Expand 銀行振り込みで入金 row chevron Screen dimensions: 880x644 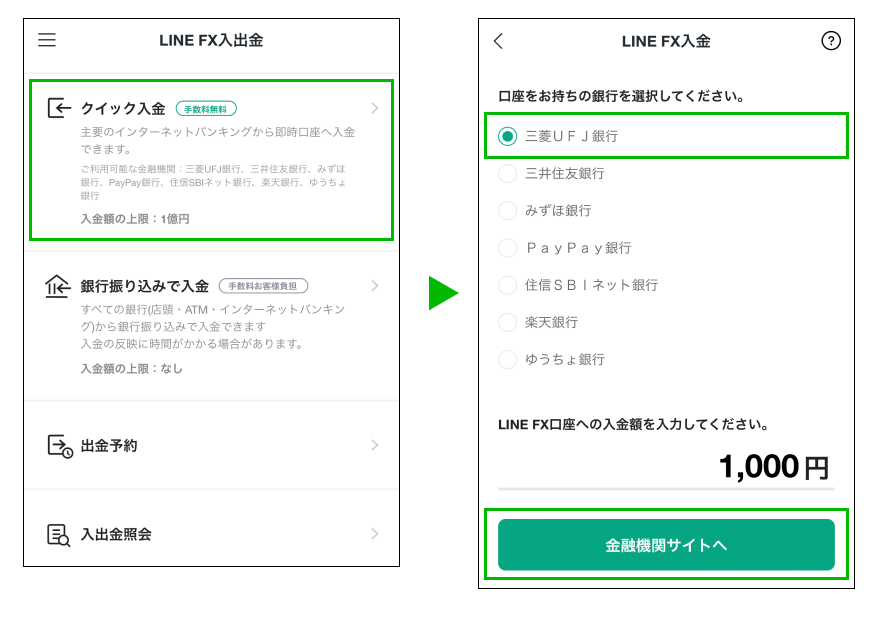(x=374, y=286)
